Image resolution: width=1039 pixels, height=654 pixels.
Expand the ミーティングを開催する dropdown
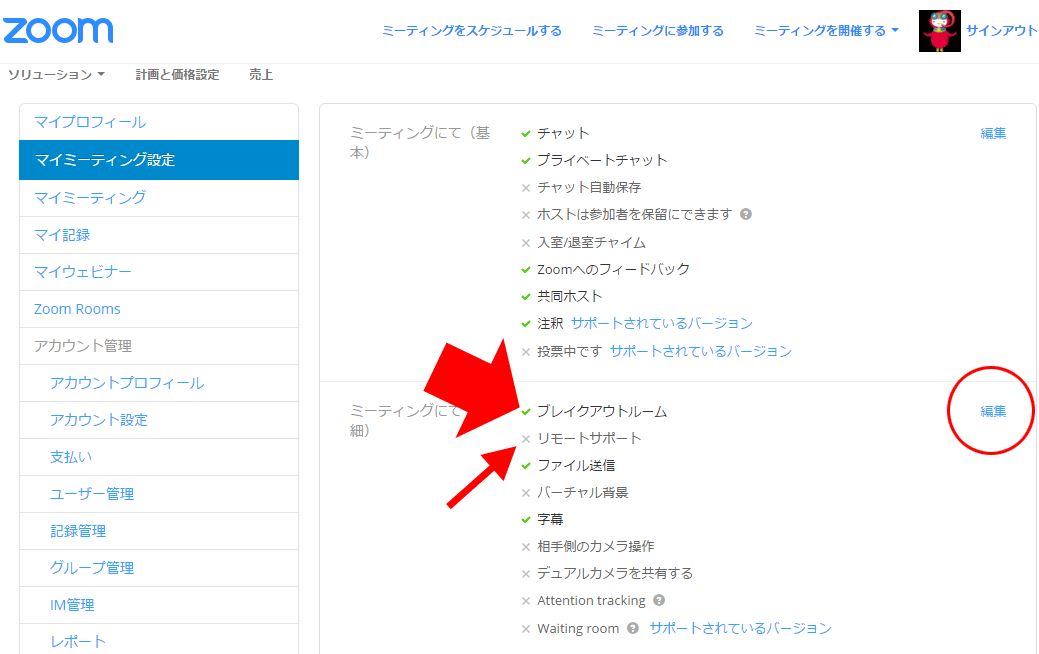coord(826,31)
